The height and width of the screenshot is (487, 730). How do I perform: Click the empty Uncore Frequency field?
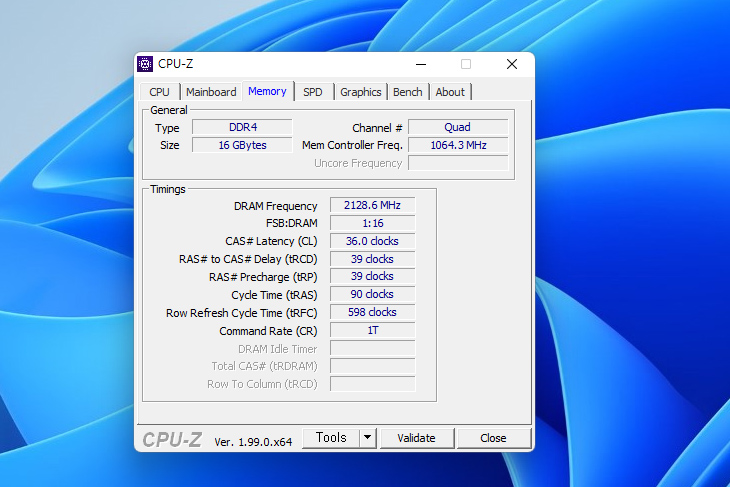(x=458, y=163)
